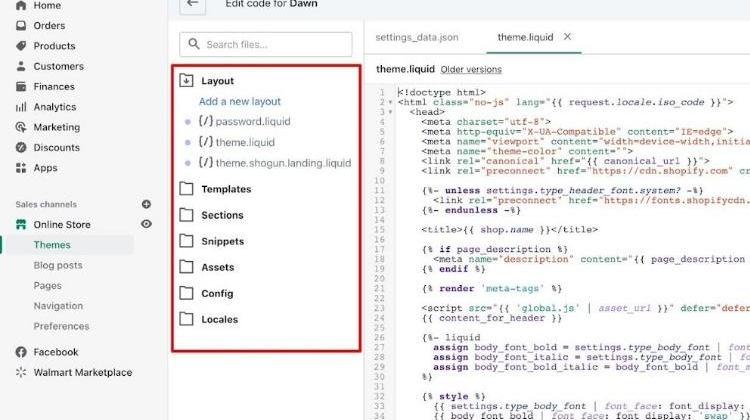Open Walmart Marketplace channel
The width and height of the screenshot is (750, 420).
(x=83, y=372)
